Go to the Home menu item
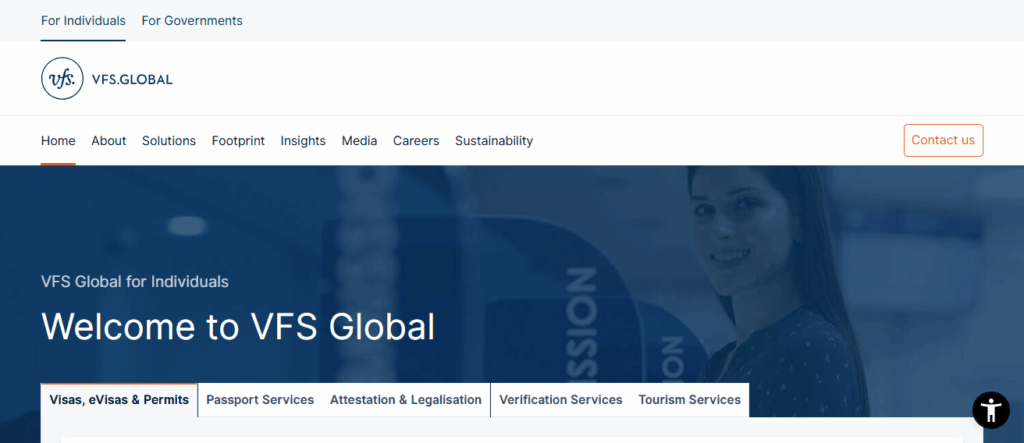This screenshot has width=1024, height=443. (58, 141)
